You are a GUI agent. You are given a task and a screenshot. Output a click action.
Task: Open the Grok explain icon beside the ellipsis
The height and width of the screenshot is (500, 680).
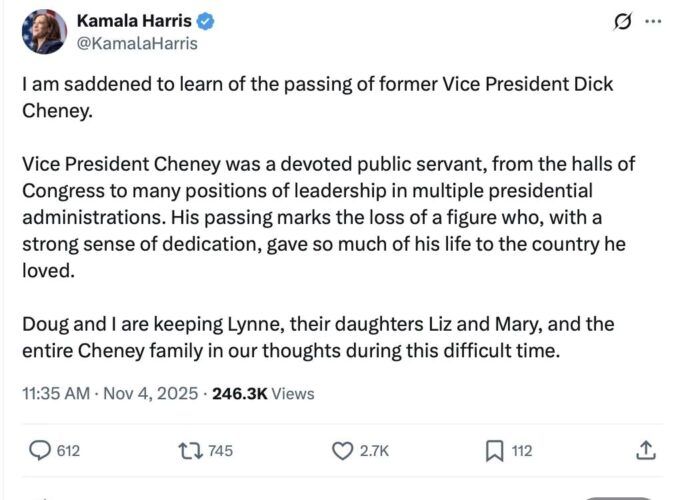click(x=623, y=21)
